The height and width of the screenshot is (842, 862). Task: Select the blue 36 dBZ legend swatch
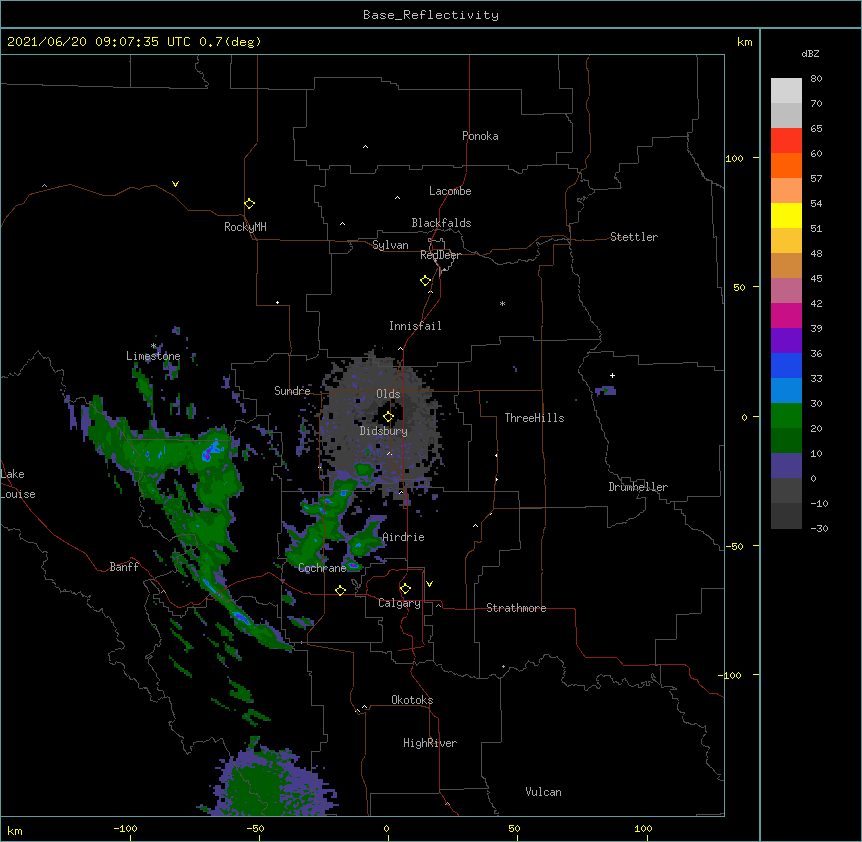[786, 365]
